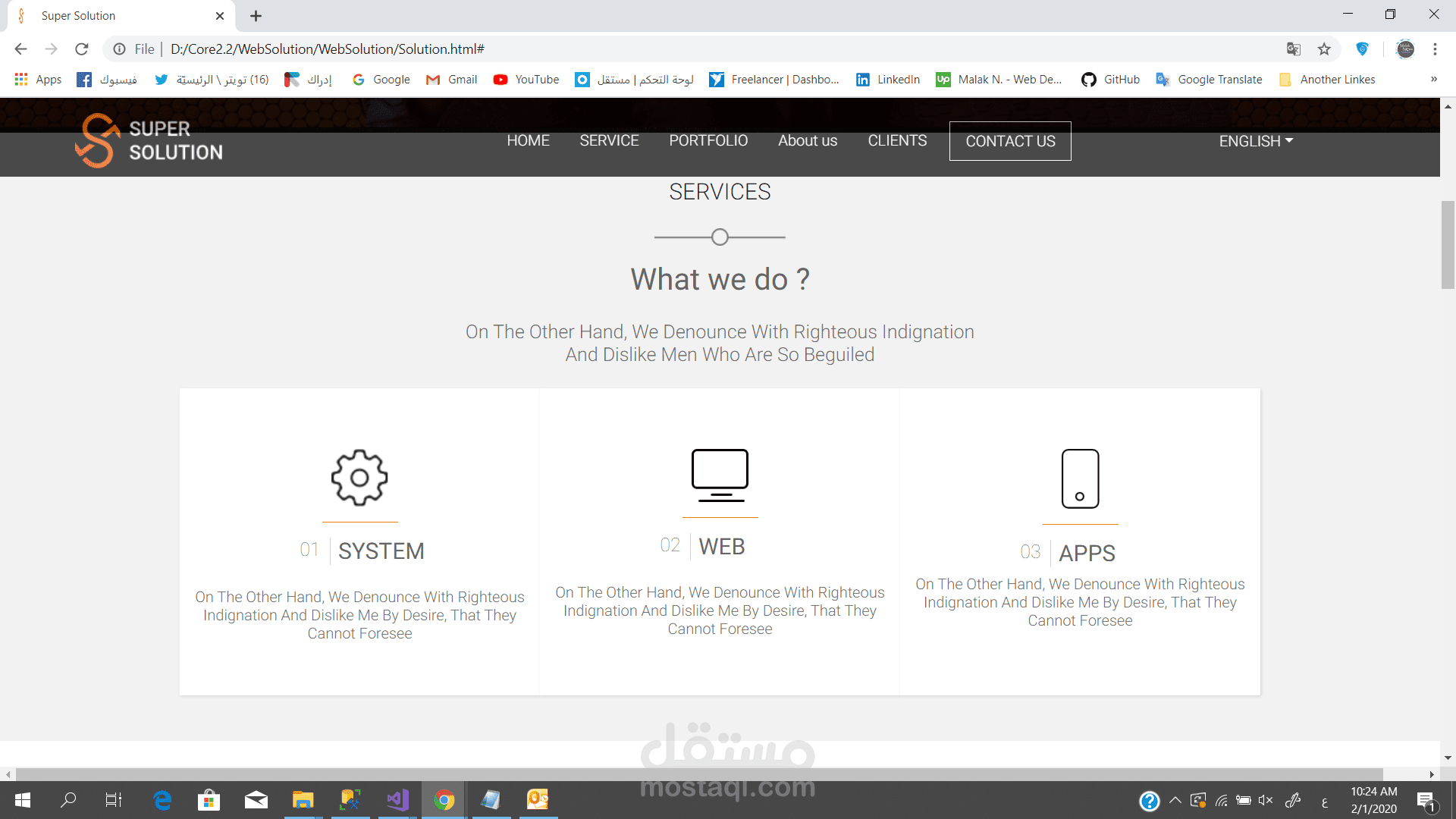Show hidden bookmarks overflow chevron
Viewport: 1456px width, 819px height.
click(x=1433, y=80)
